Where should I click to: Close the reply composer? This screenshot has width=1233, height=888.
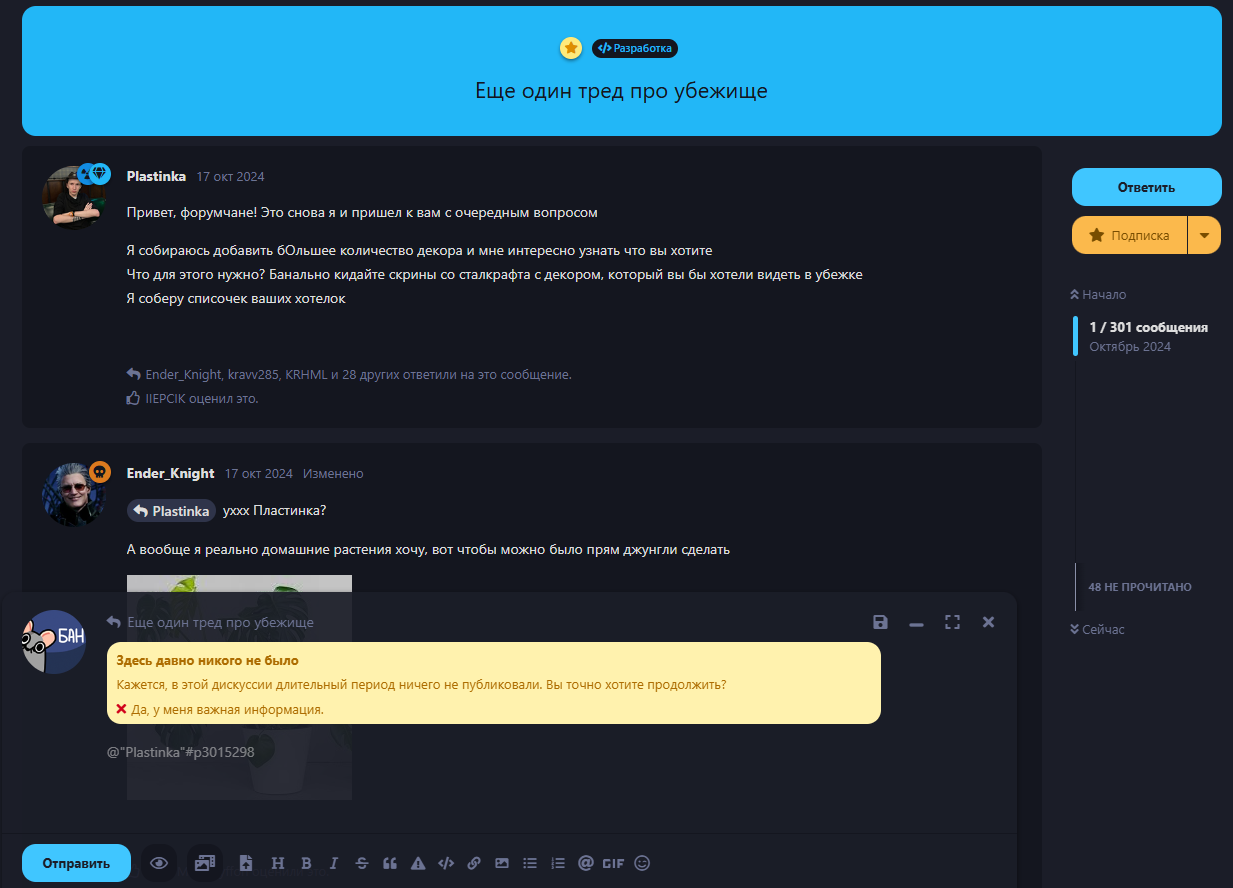tap(988, 622)
